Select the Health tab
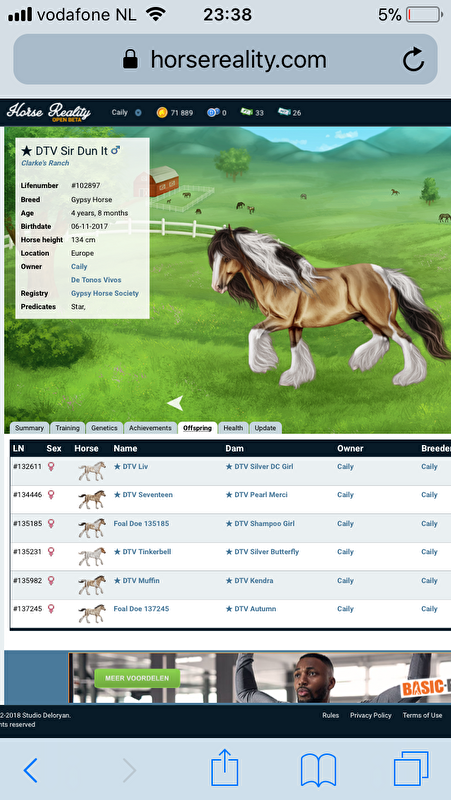 click(x=233, y=428)
